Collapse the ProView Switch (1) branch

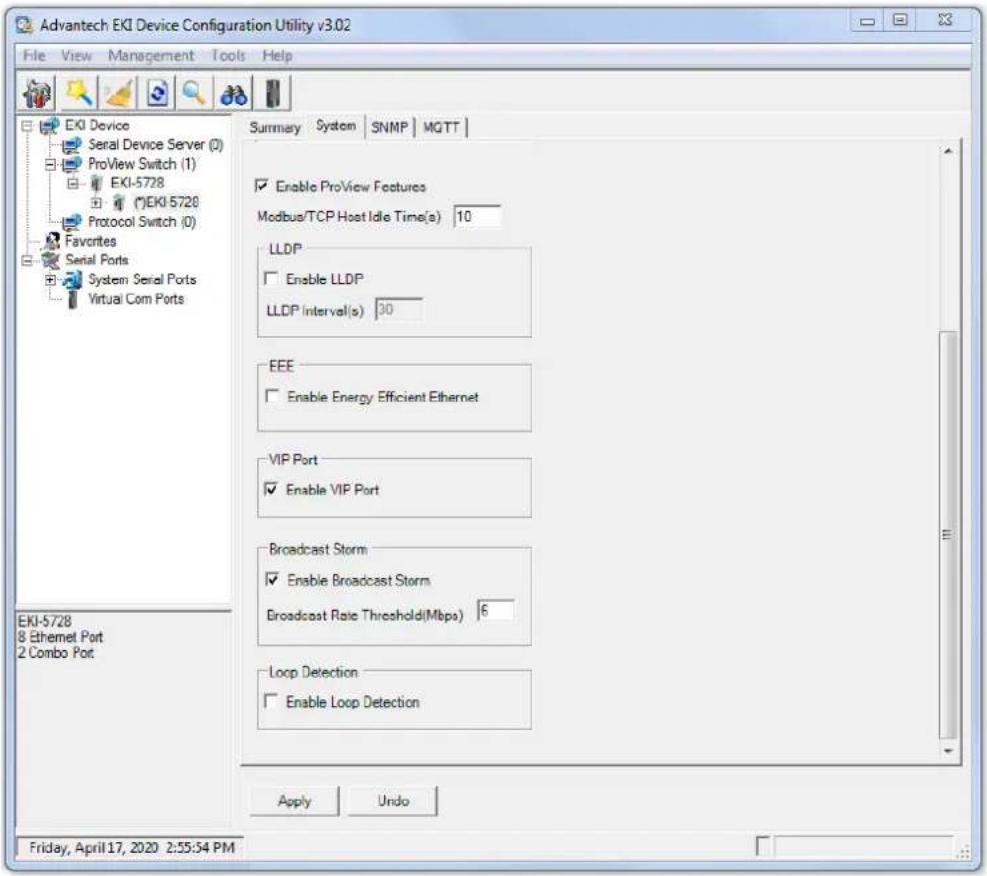[x=50, y=165]
